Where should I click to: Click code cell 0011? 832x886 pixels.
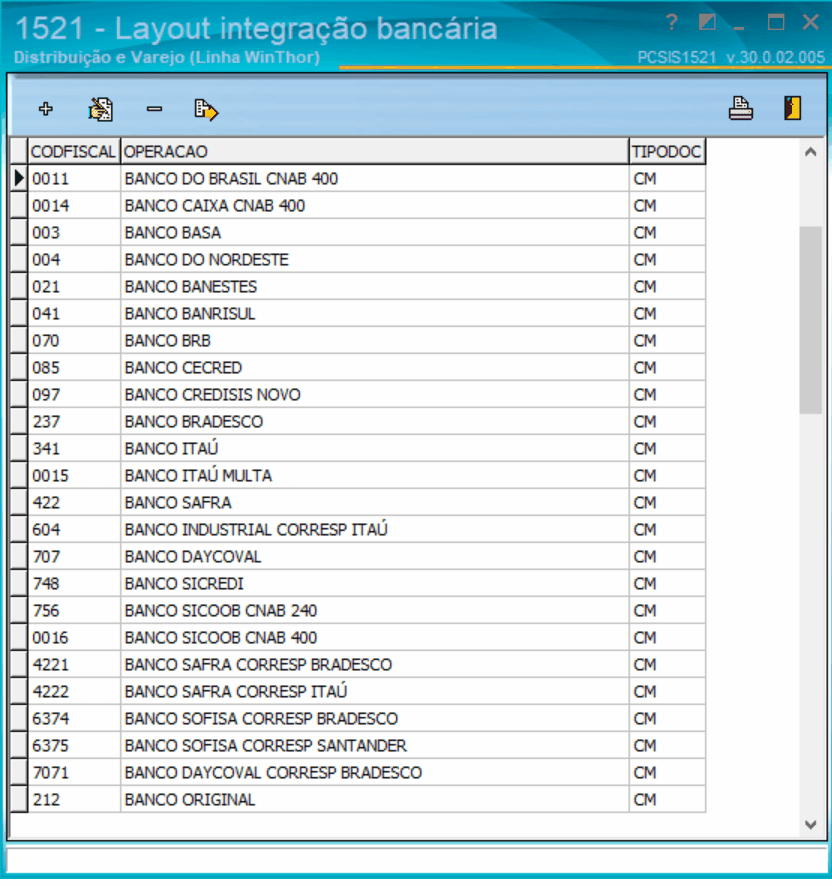[74, 179]
